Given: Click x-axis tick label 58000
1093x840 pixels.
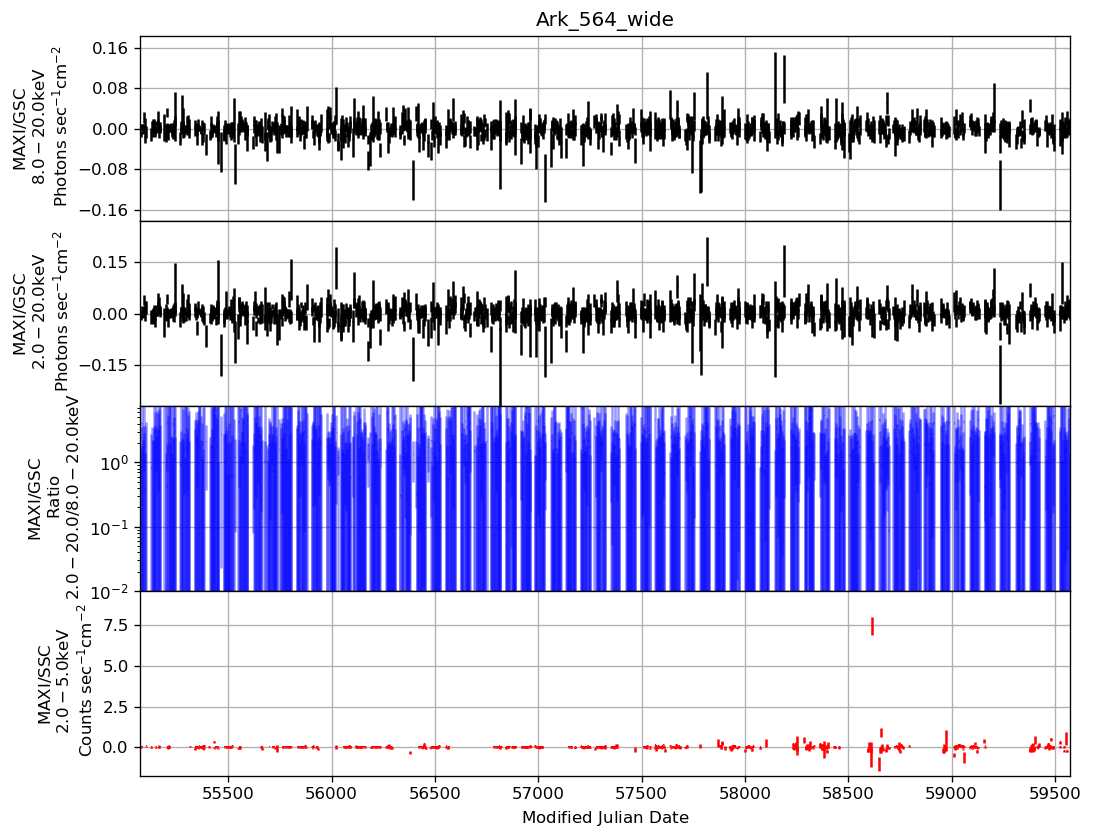Looking at the screenshot, I should pos(745,794).
